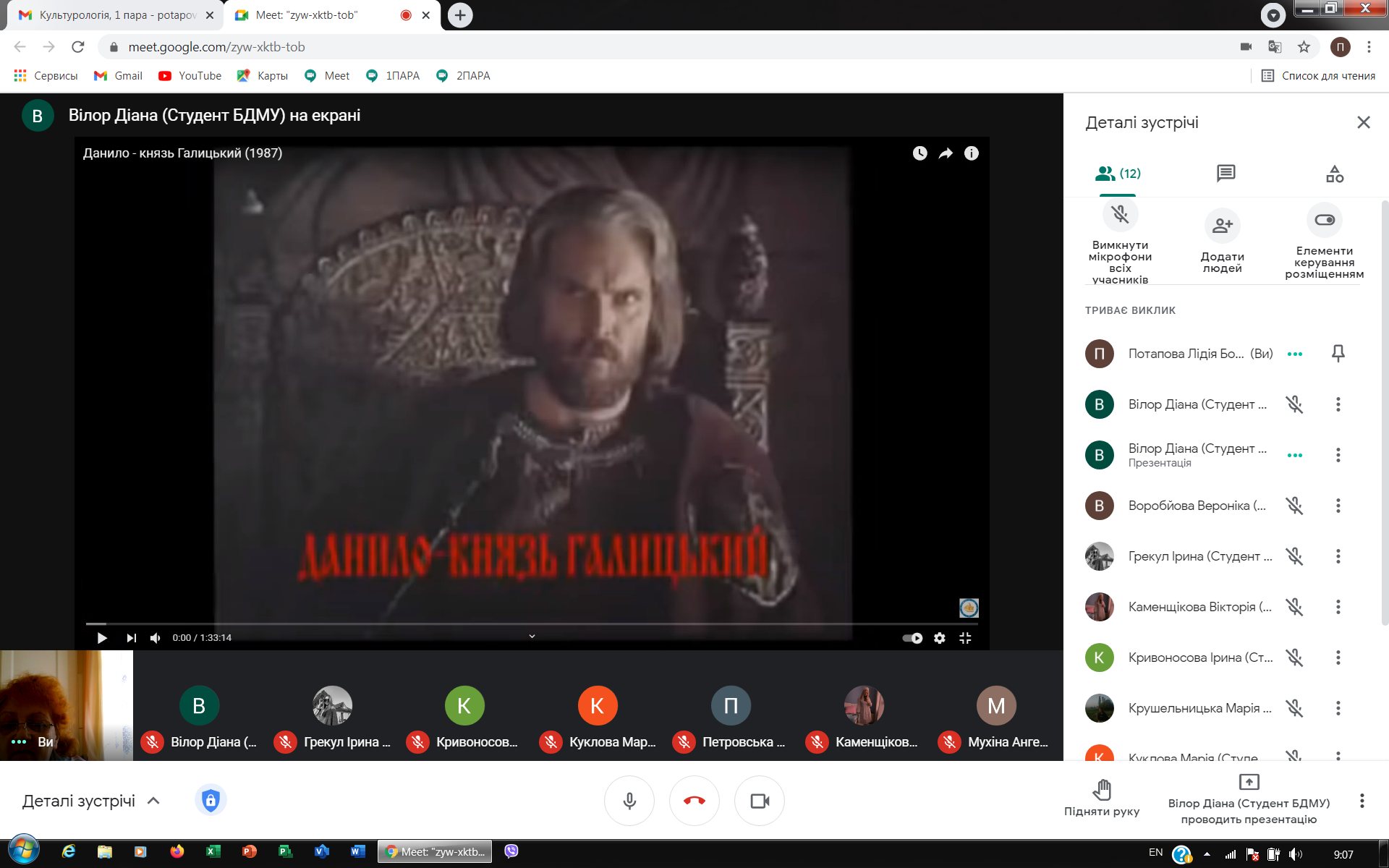Image resolution: width=1389 pixels, height=868 pixels.
Task: Expand Деталі зустрічі chevron at bottom left
Action: pyautogui.click(x=153, y=801)
